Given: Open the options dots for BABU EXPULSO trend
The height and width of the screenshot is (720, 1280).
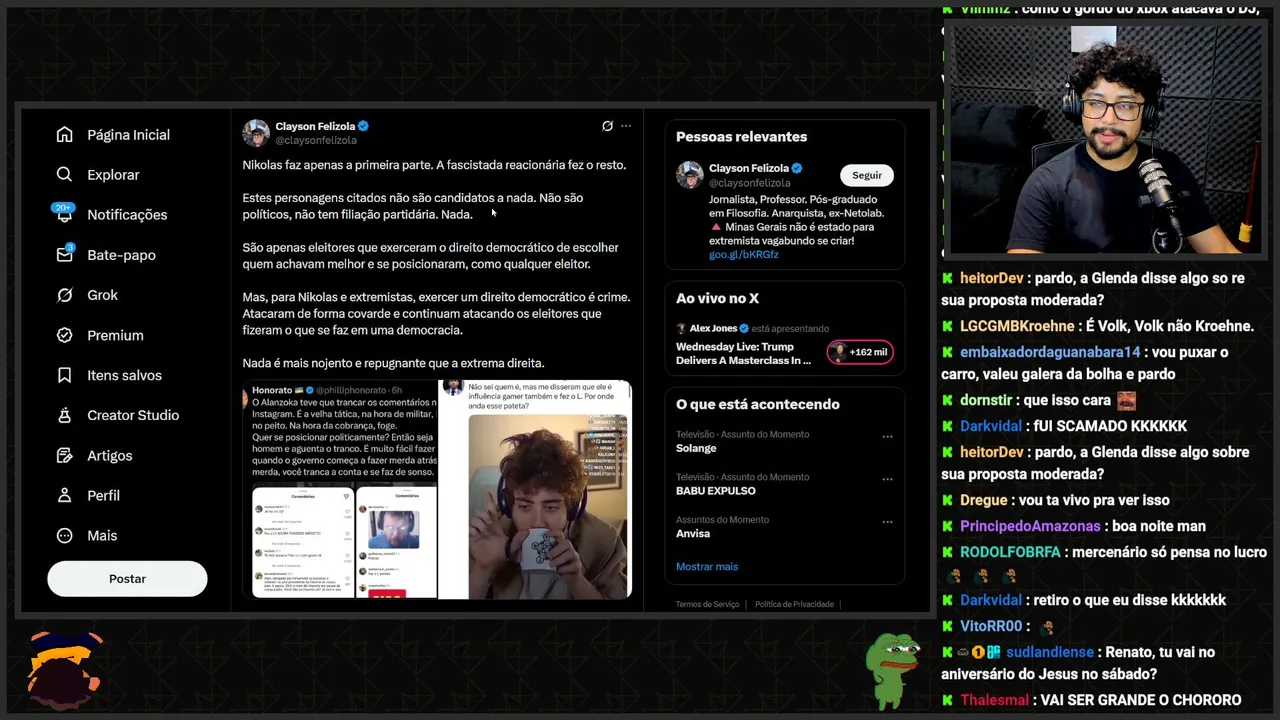Looking at the screenshot, I should (x=887, y=479).
